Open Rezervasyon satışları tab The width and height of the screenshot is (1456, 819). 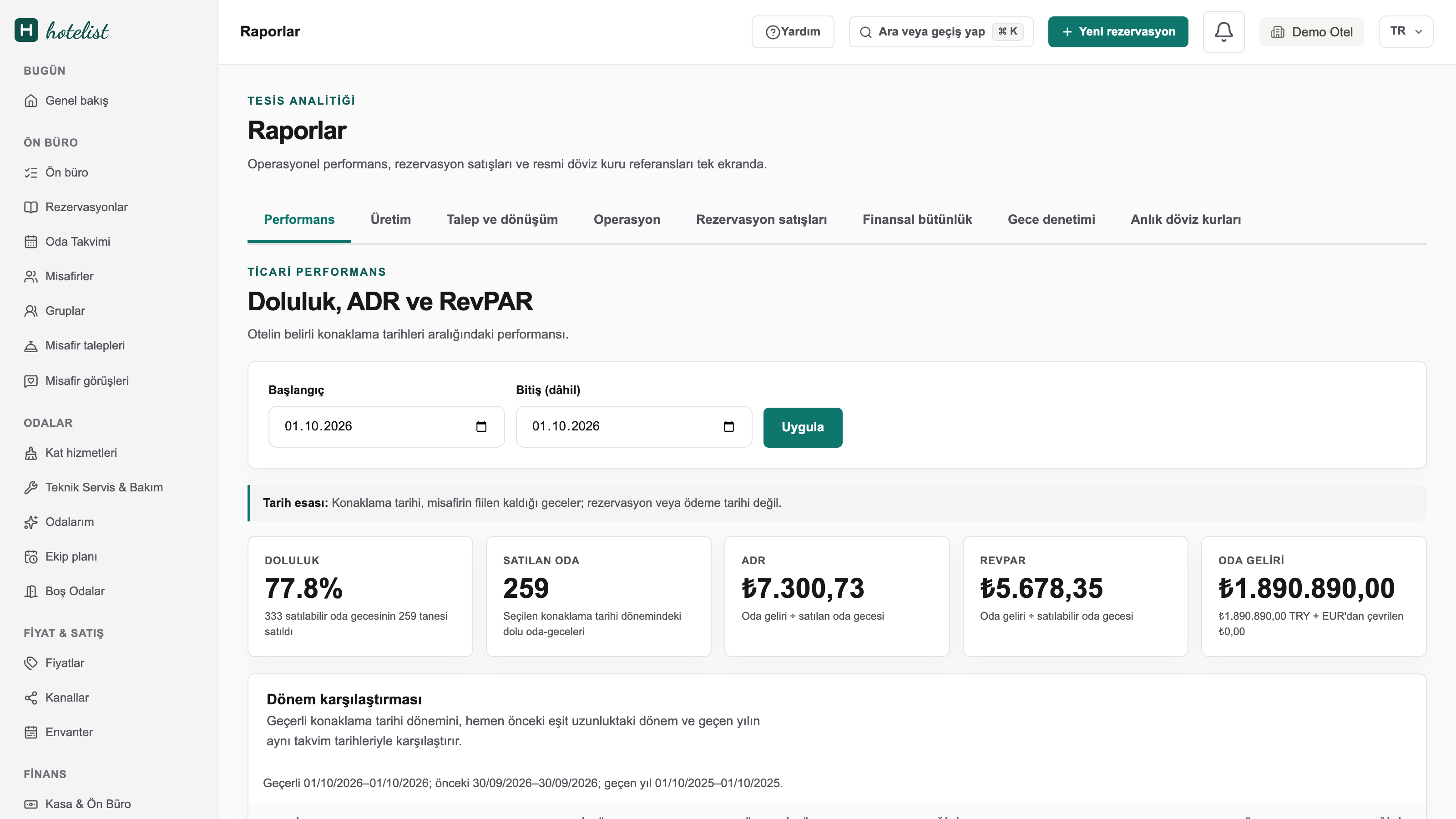pyautogui.click(x=761, y=219)
